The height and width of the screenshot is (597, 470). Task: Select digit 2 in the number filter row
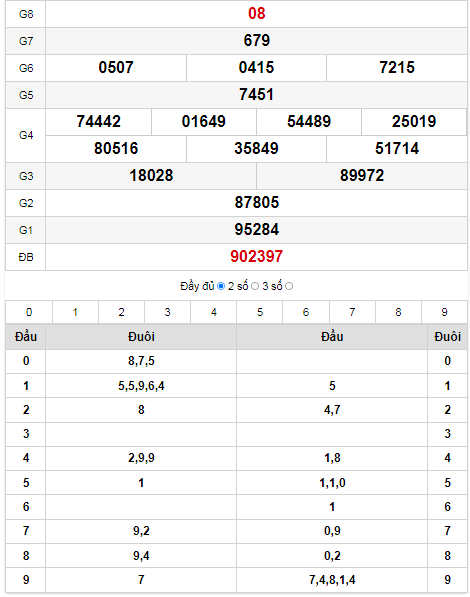pyautogui.click(x=121, y=312)
